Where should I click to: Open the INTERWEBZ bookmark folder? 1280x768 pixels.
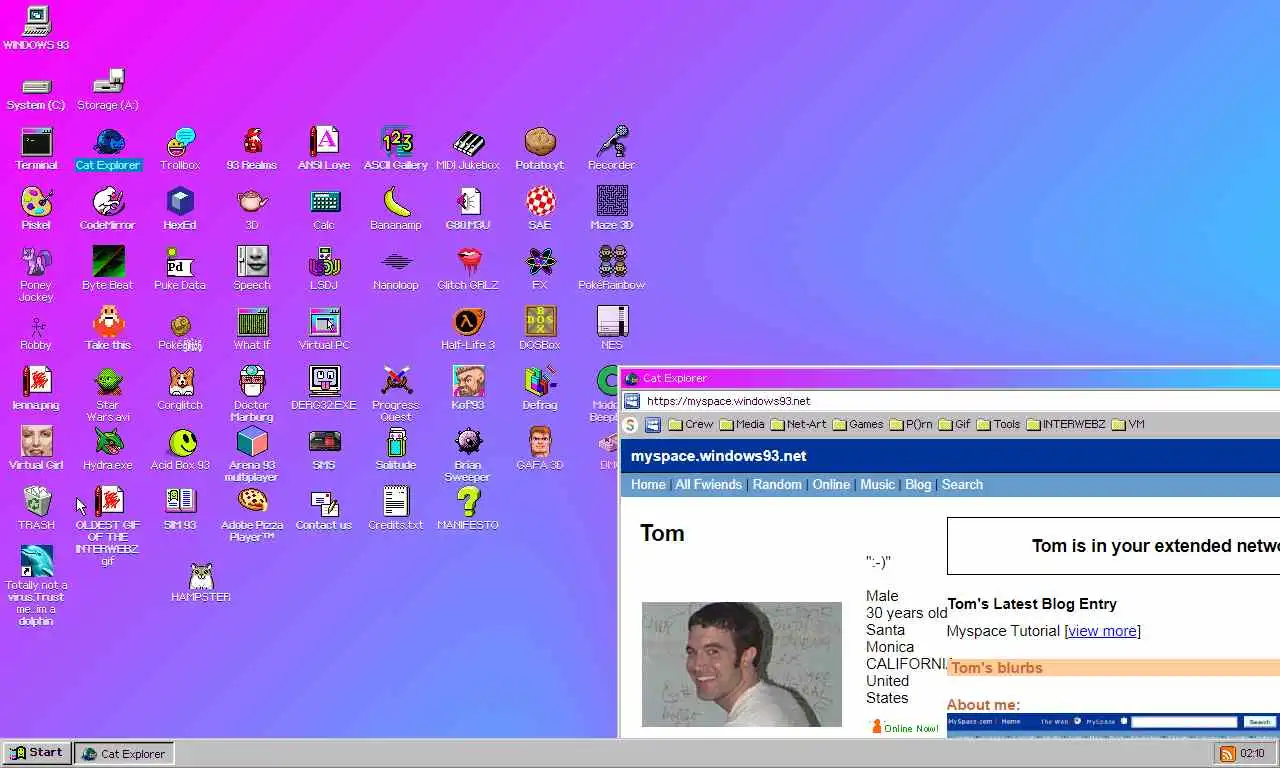point(1066,424)
